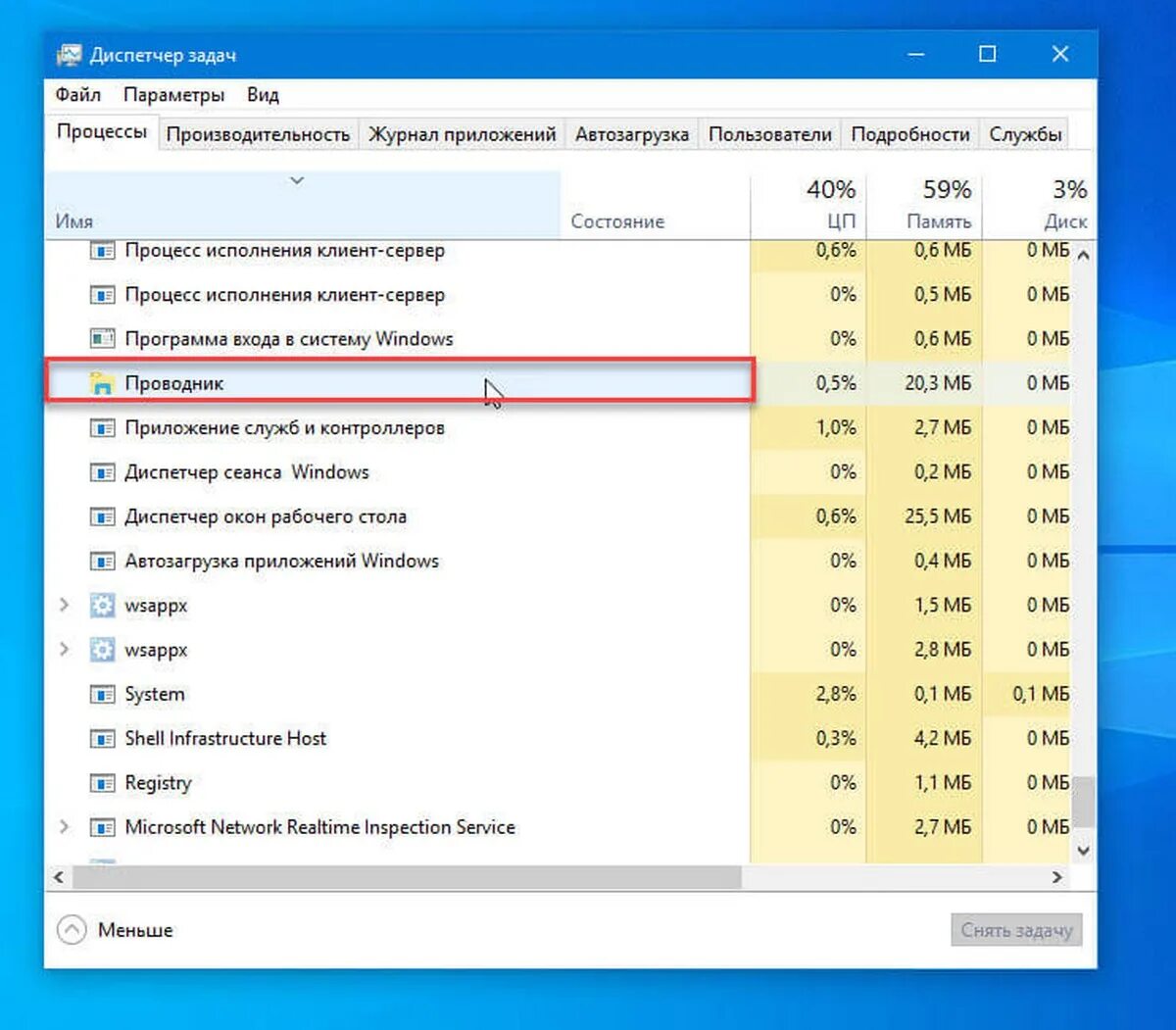Screen dimensions: 1176x1030
Task: Click the Диспетчер окон рабочего стола icon
Action: coord(102,516)
